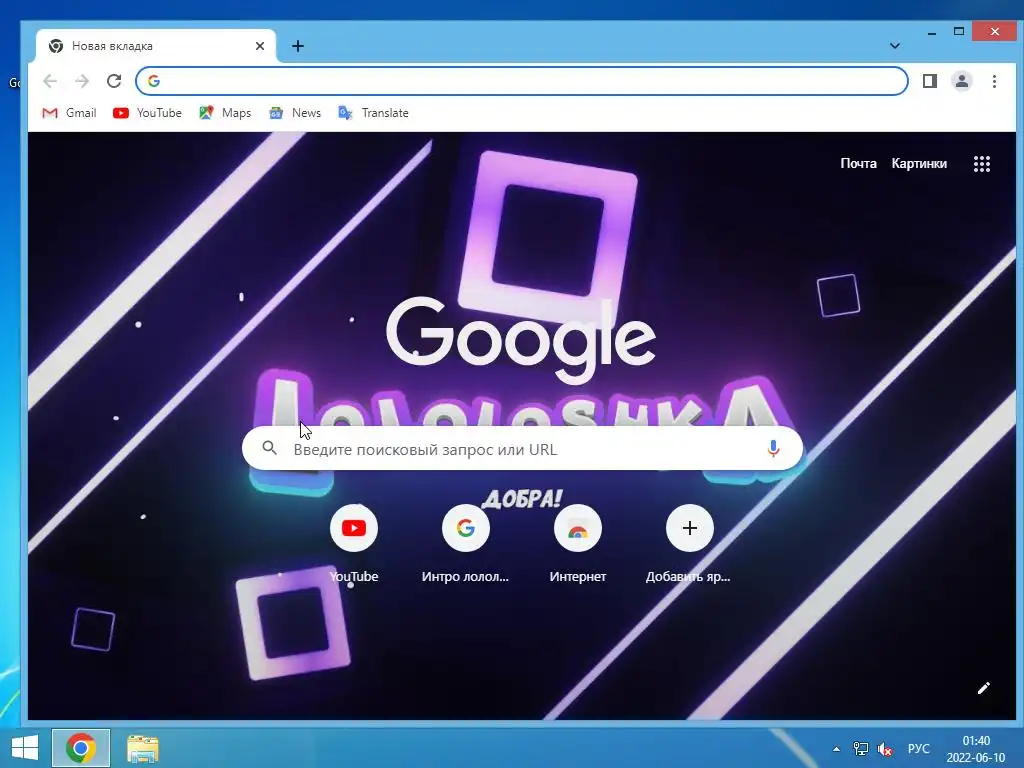
Task: Open a new tab with plus button
Action: [298, 46]
